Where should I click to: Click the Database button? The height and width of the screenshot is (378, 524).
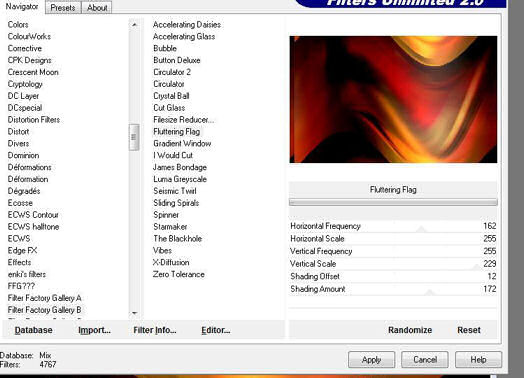click(x=33, y=330)
